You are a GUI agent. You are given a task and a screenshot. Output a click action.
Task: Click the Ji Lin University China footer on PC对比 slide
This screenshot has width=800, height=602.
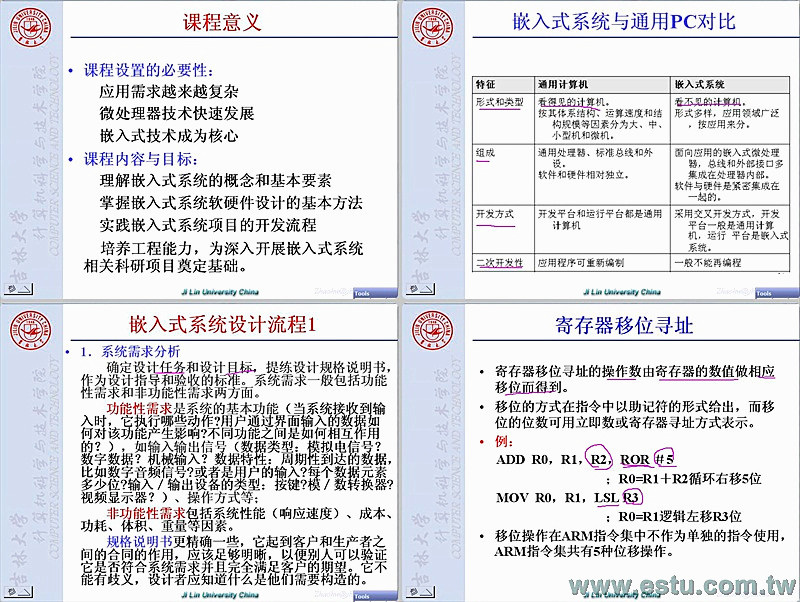point(622,292)
